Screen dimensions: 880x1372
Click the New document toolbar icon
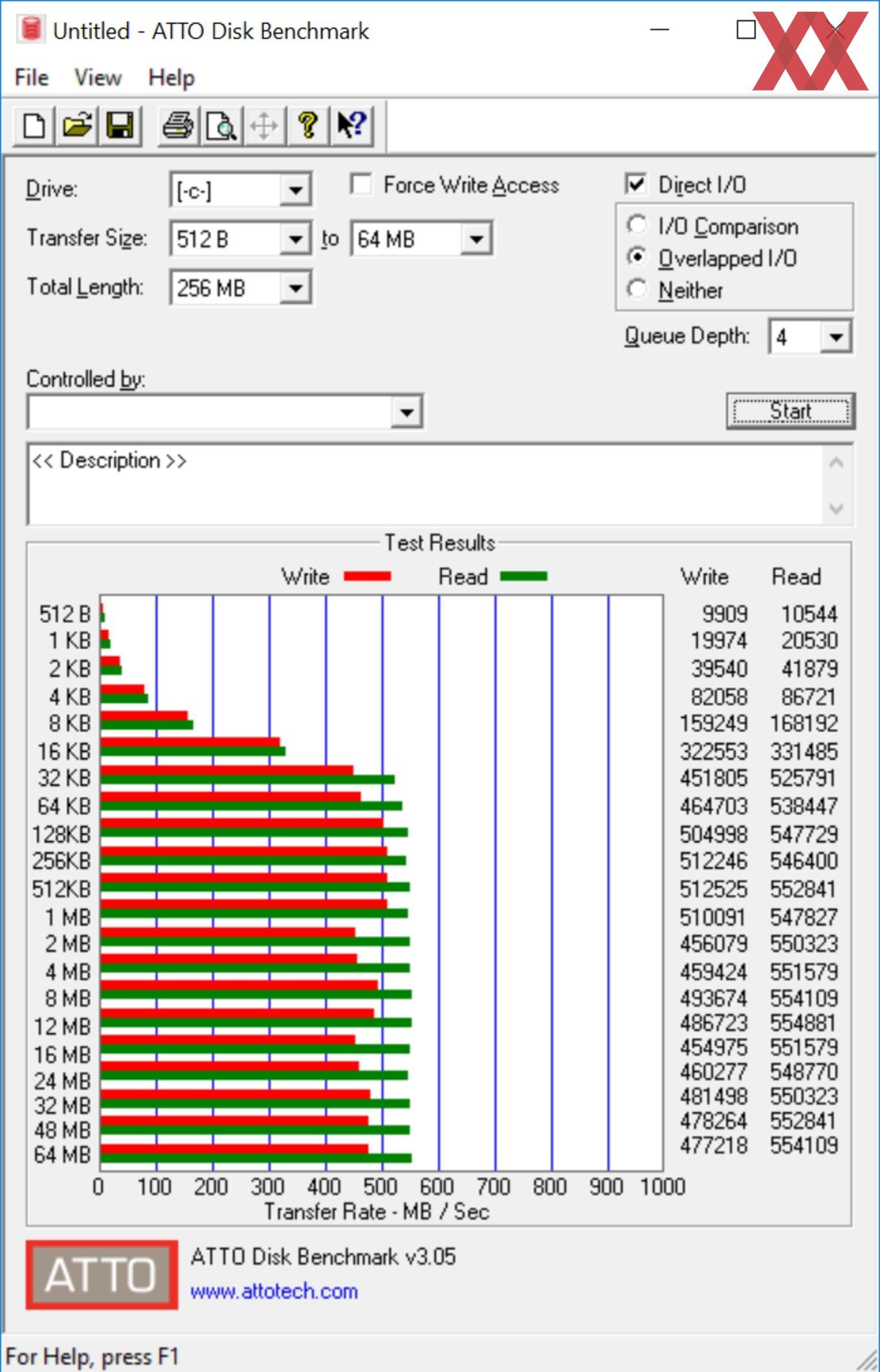tap(34, 125)
